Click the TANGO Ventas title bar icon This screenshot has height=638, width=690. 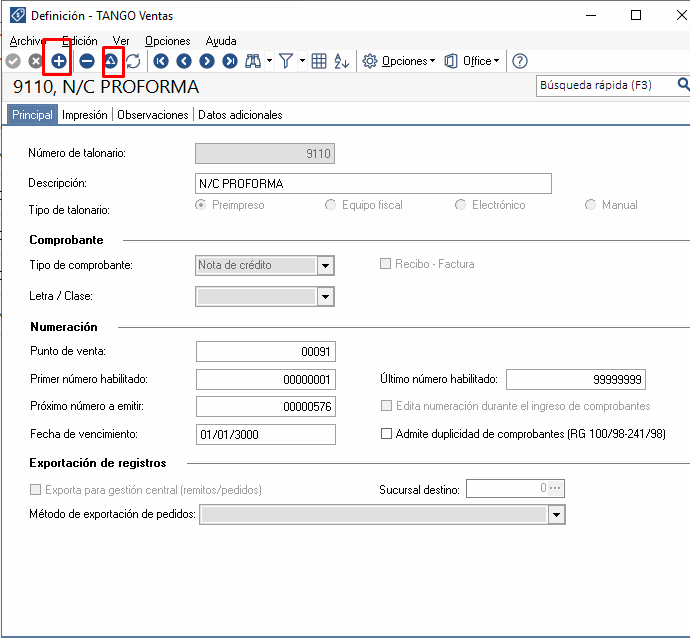[18, 15]
